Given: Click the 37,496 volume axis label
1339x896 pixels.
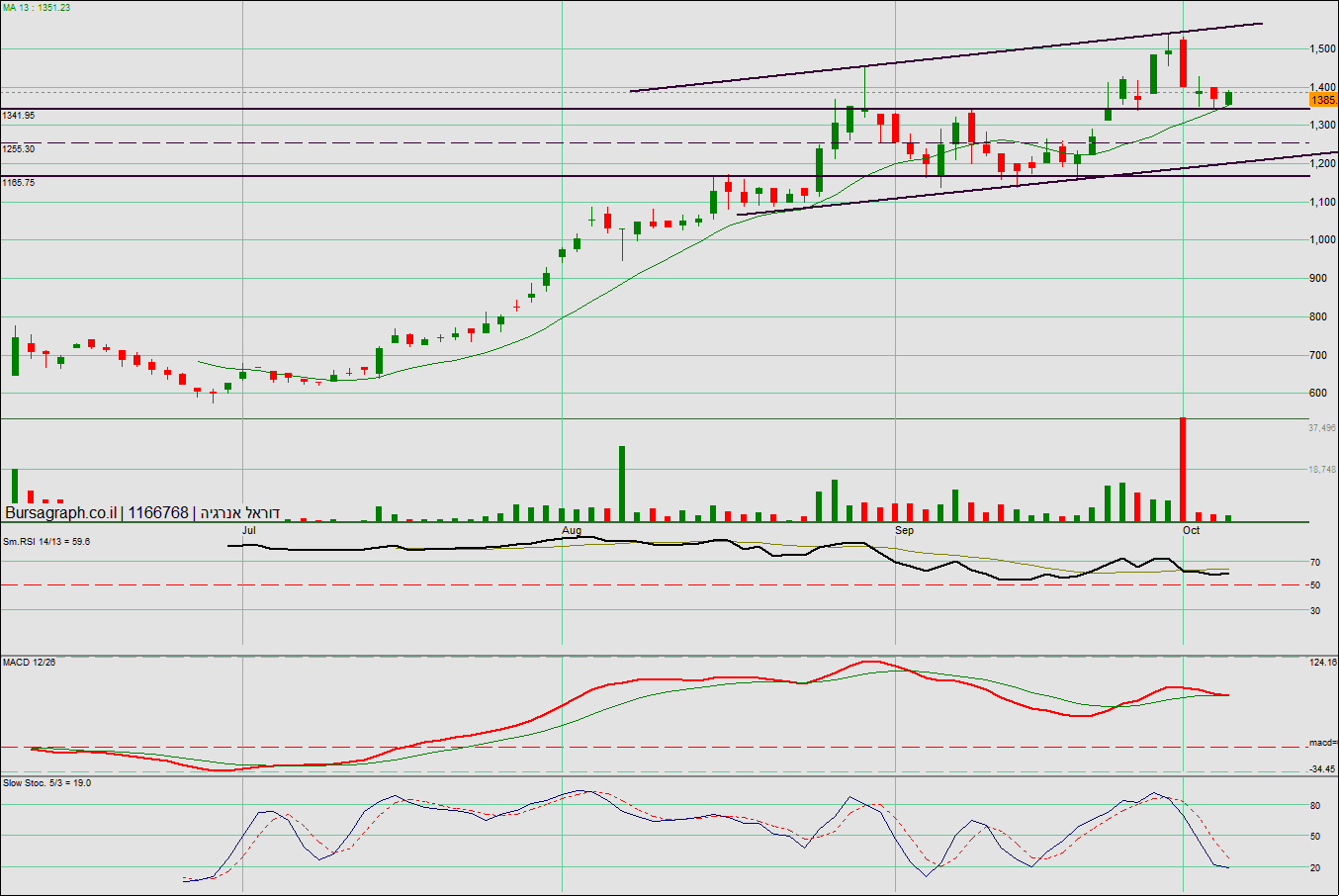Looking at the screenshot, I should [1321, 428].
